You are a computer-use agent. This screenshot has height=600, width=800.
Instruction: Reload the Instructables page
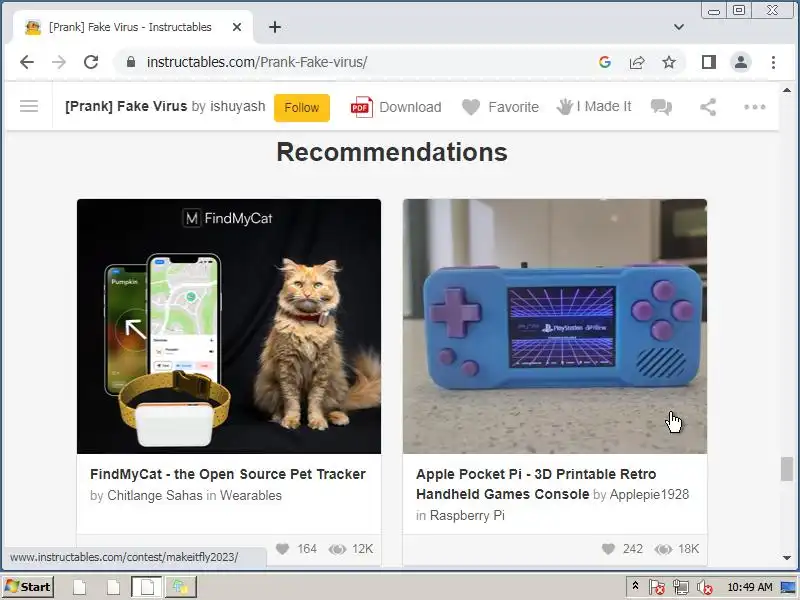91,62
